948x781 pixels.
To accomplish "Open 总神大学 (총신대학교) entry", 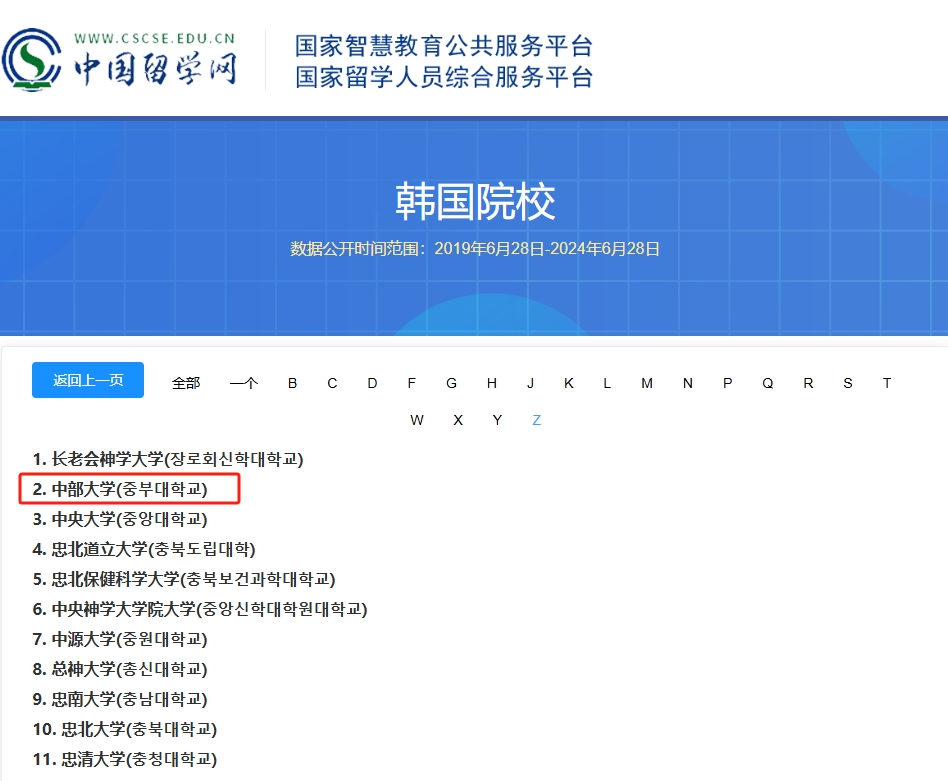I will [x=120, y=669].
